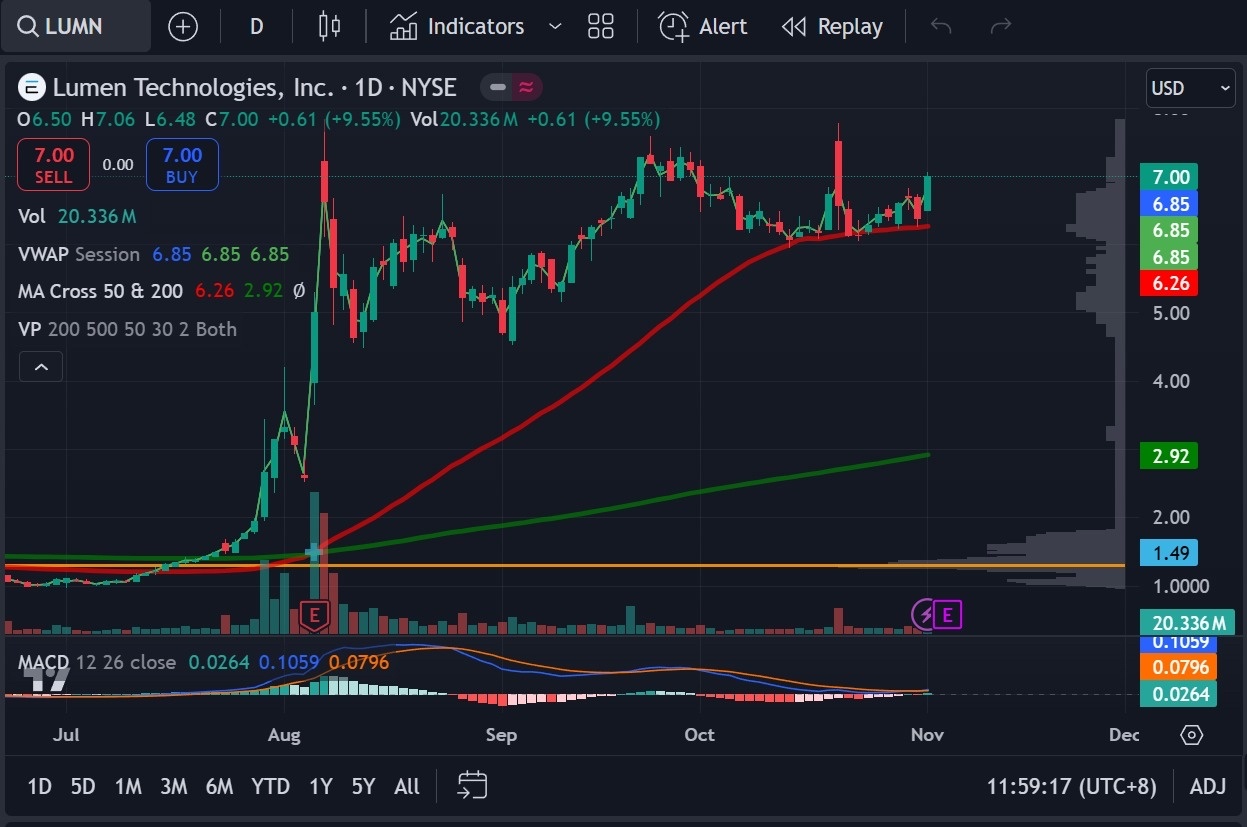1247x827 pixels.
Task: Click the purple upcoming earnings E marker
Action: point(948,614)
